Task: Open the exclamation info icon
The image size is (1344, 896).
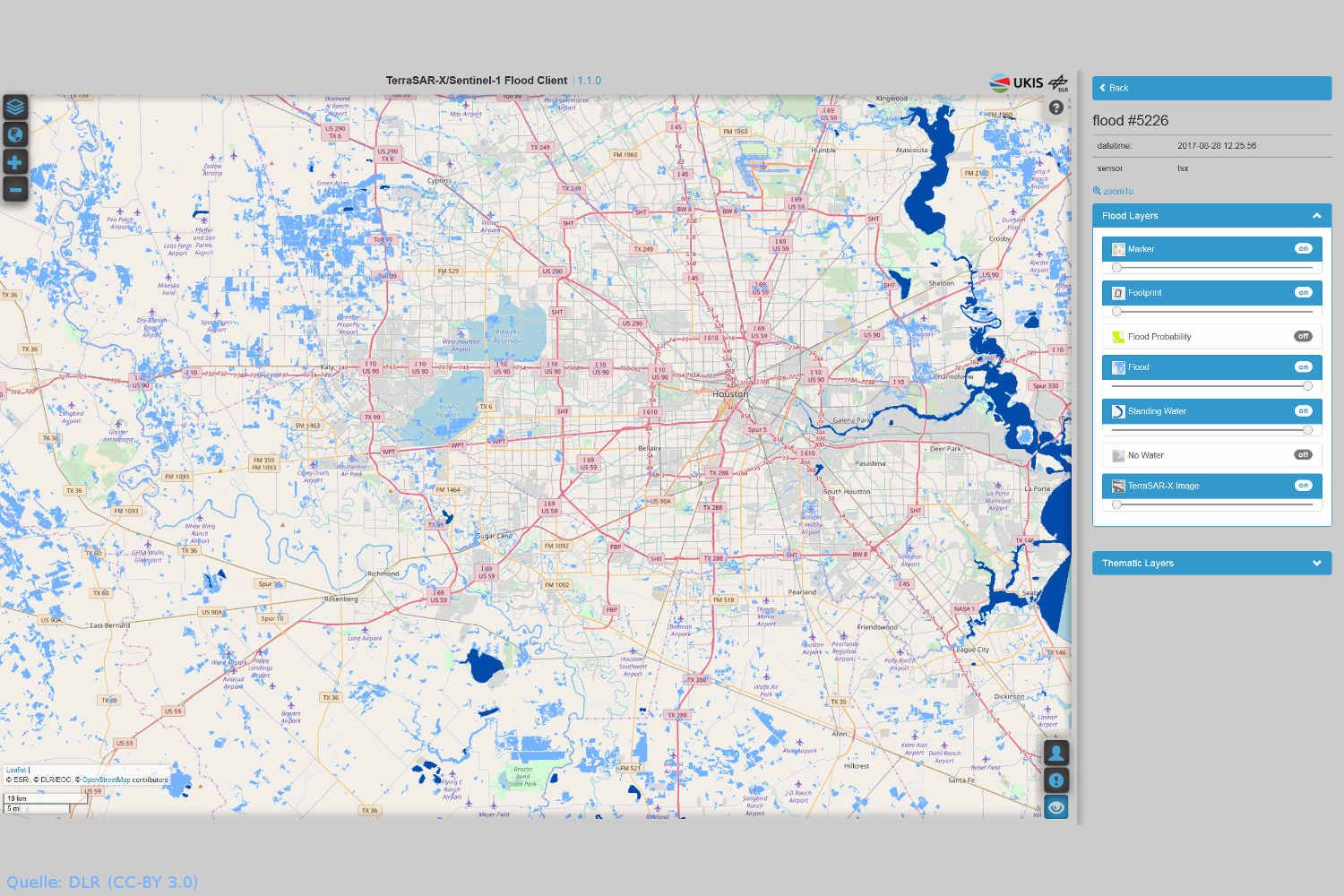Action: click(x=1056, y=780)
